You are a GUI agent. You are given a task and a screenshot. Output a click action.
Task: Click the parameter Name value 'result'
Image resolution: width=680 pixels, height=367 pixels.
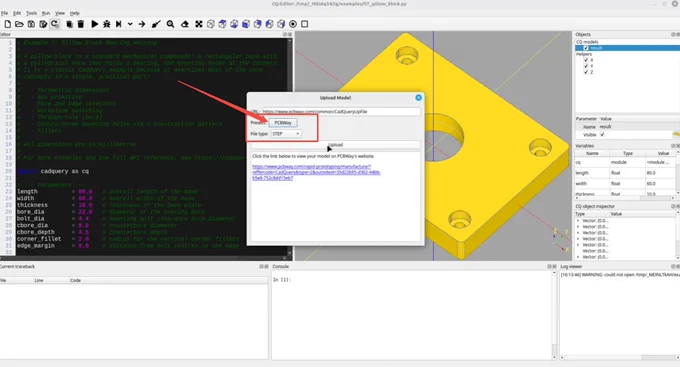605,127
